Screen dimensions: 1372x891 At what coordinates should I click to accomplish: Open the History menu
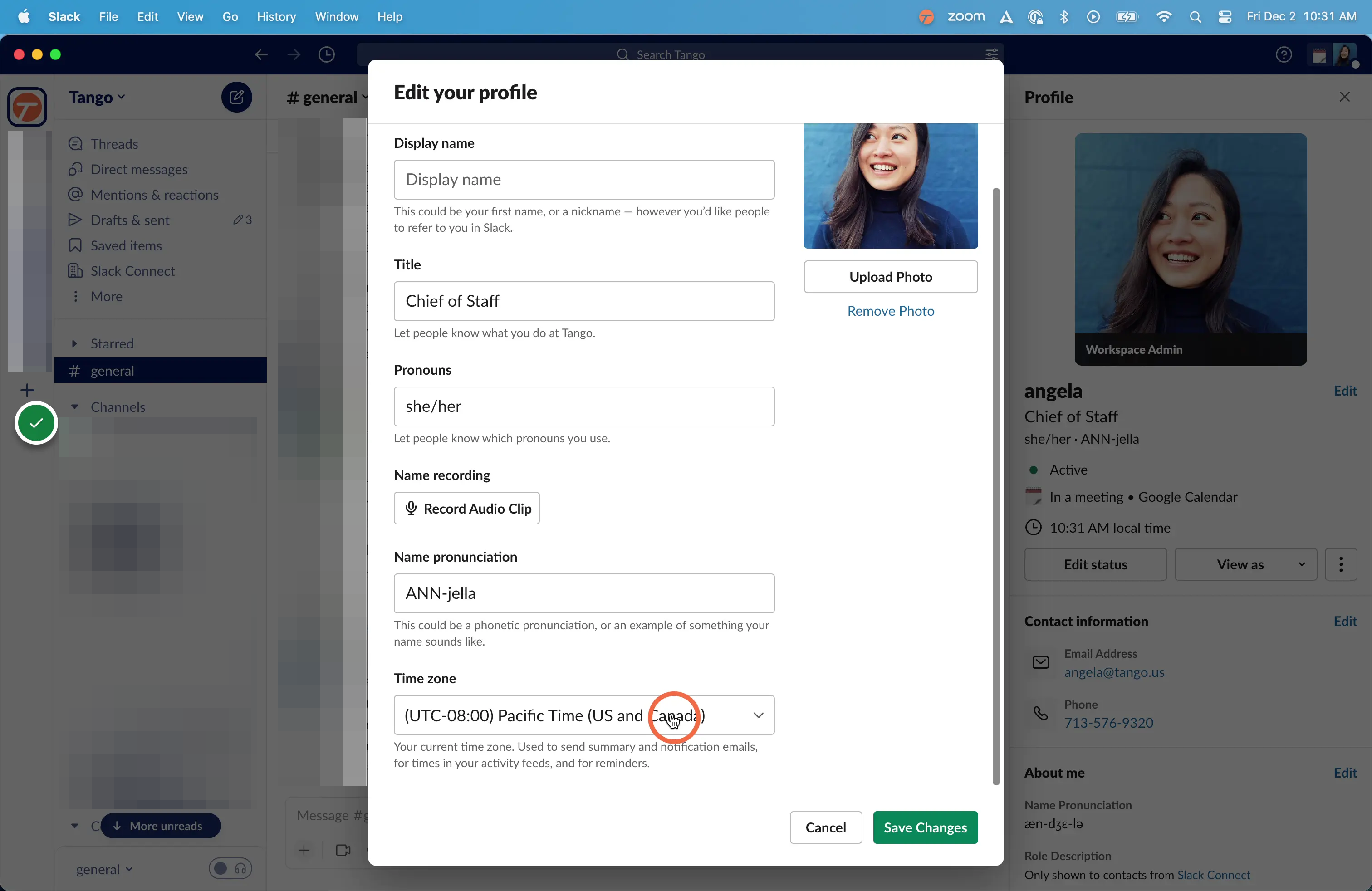(275, 17)
